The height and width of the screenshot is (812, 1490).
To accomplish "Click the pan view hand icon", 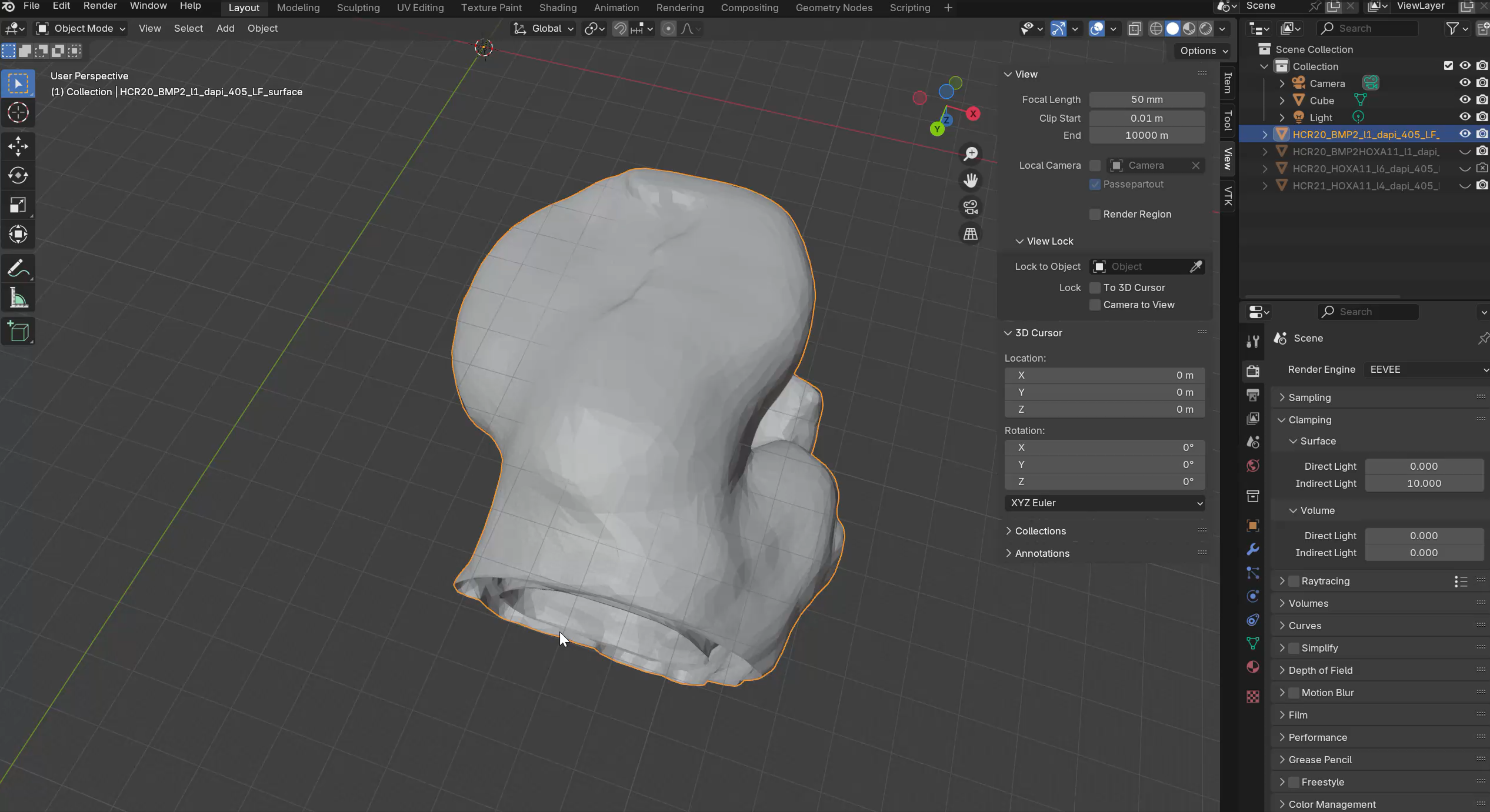I will pyautogui.click(x=971, y=180).
